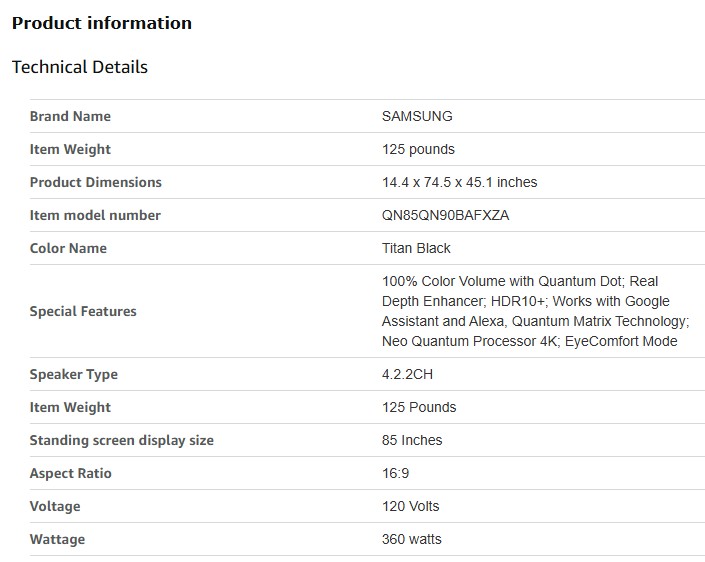705x562 pixels.
Task: Click the Standing screen display size label
Action: coord(121,440)
